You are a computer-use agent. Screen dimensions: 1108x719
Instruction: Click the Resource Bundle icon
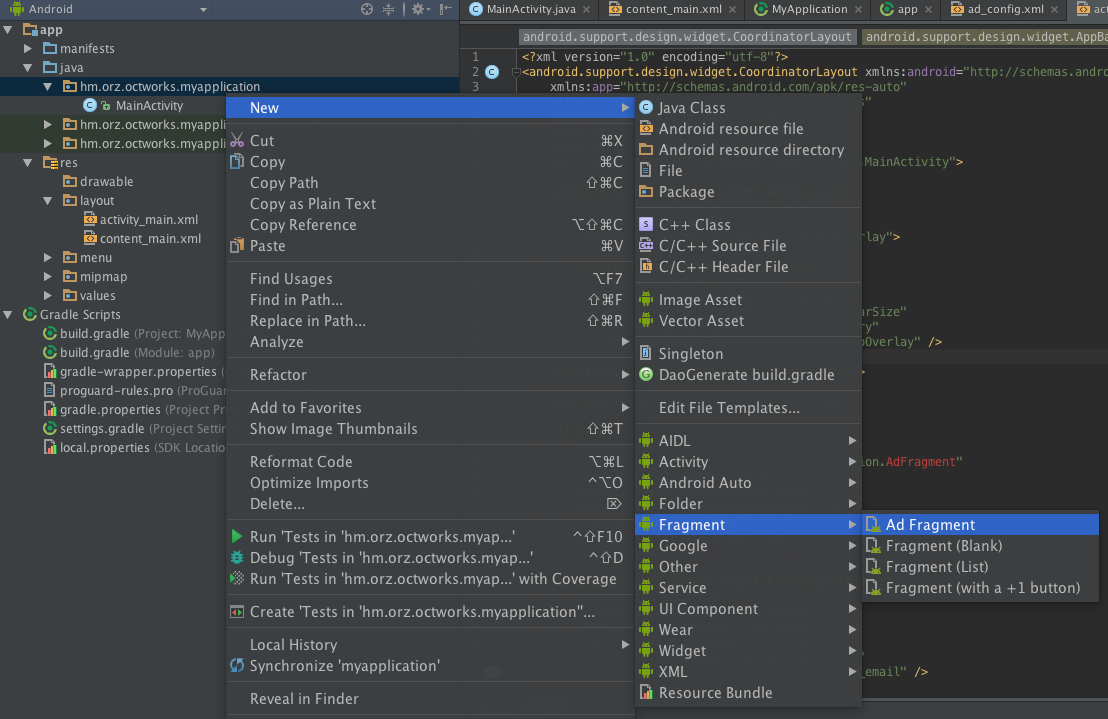coord(646,692)
